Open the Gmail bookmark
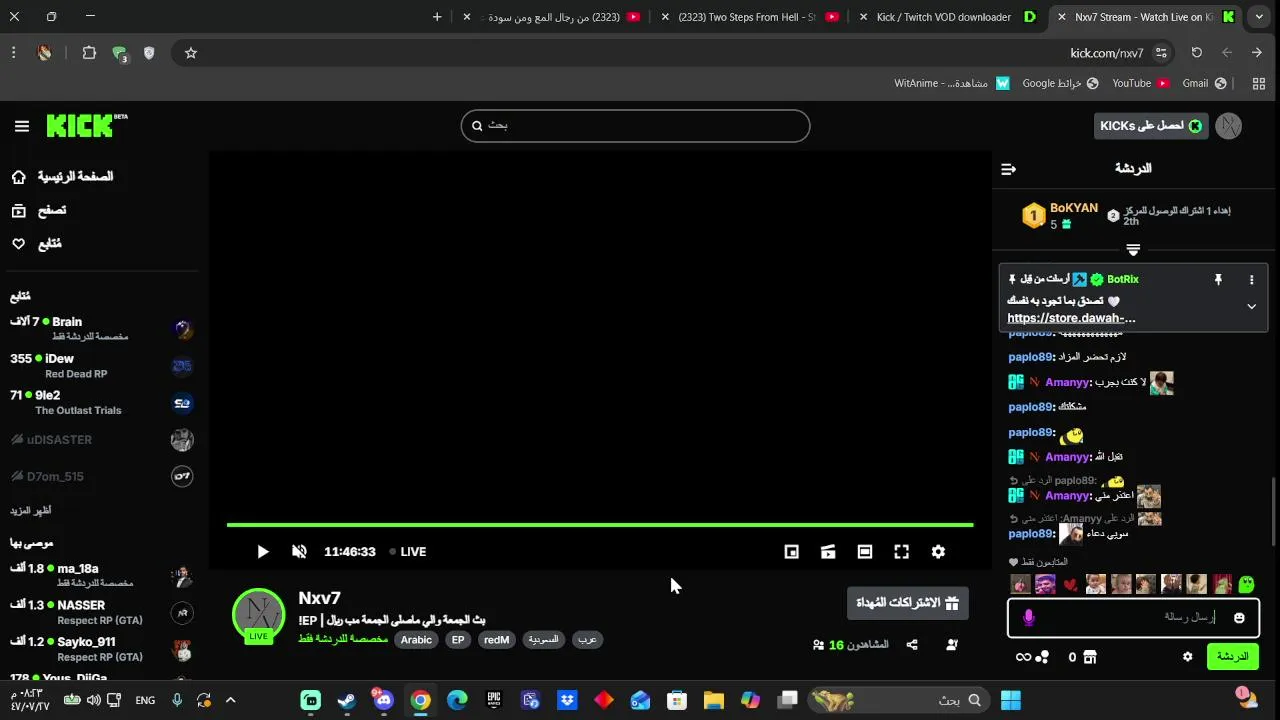The image size is (1280, 720). tap(1204, 84)
